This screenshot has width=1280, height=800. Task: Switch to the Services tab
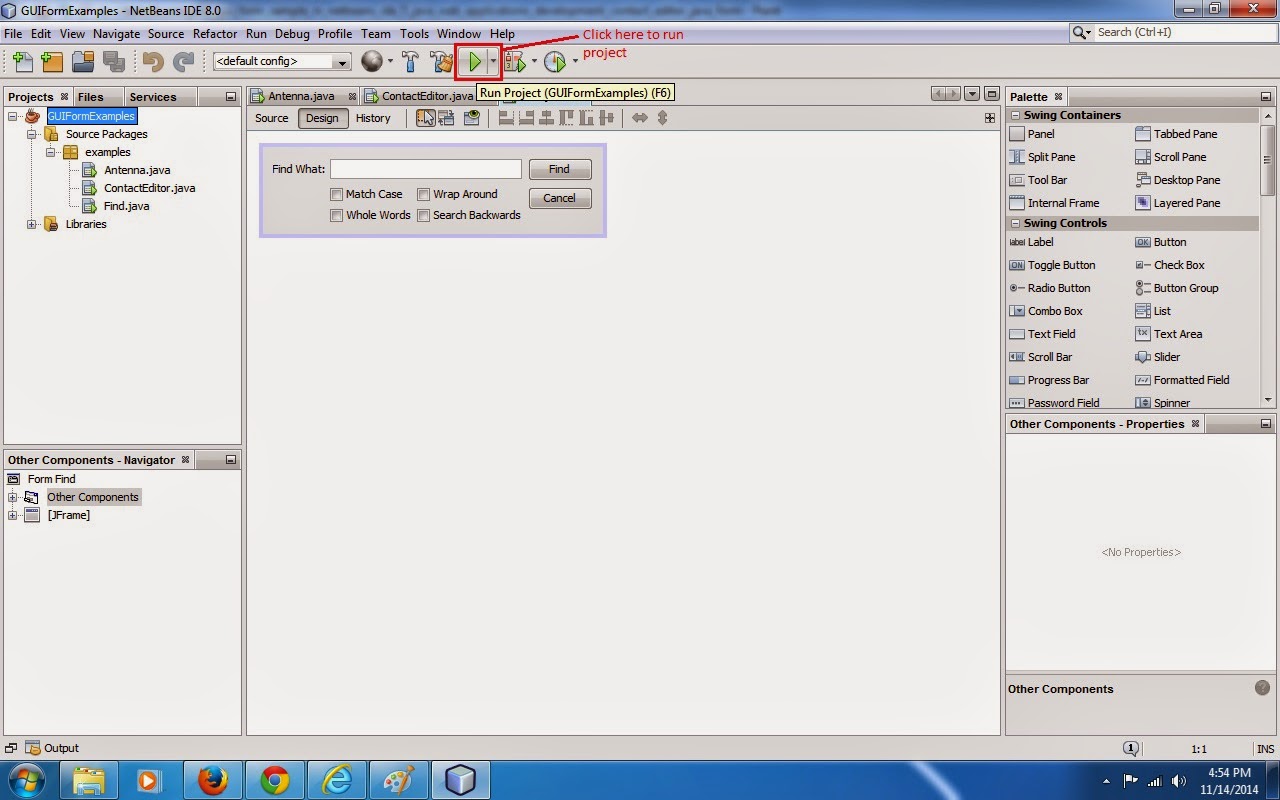pyautogui.click(x=153, y=97)
